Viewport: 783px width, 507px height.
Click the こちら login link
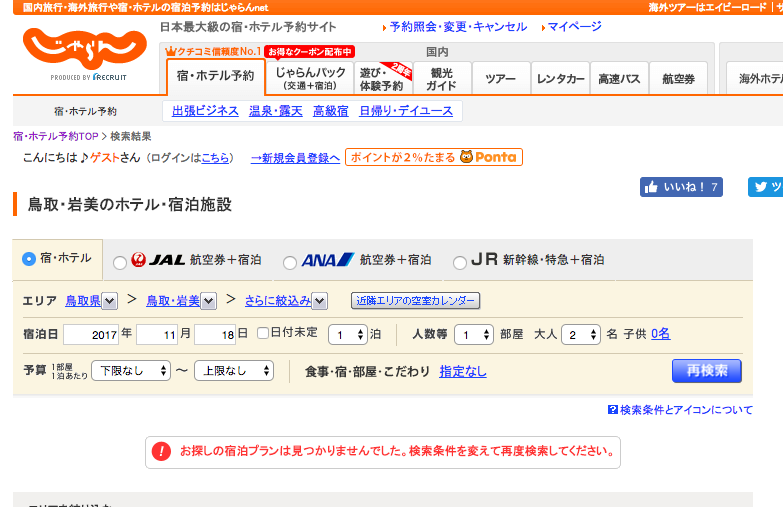[x=215, y=158]
